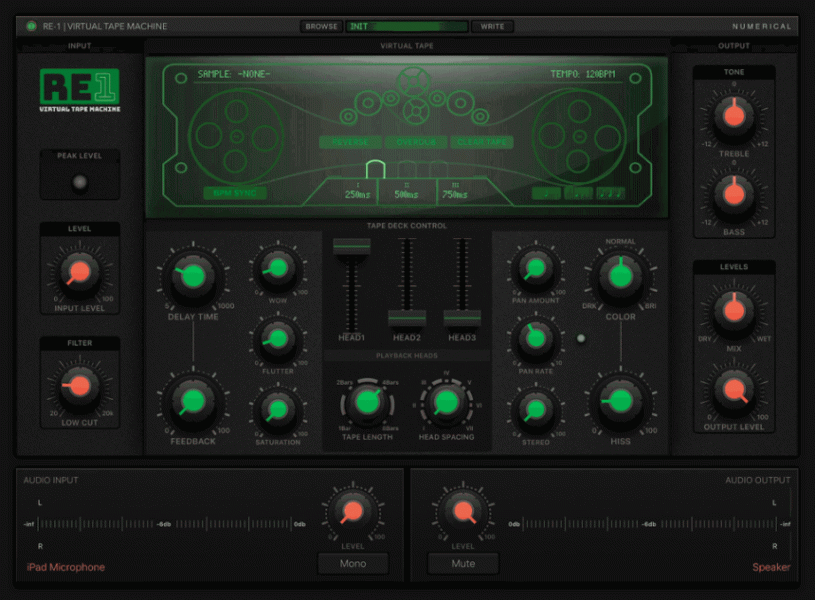Click the Low Cut filter knob
The image size is (815, 600).
80,385
